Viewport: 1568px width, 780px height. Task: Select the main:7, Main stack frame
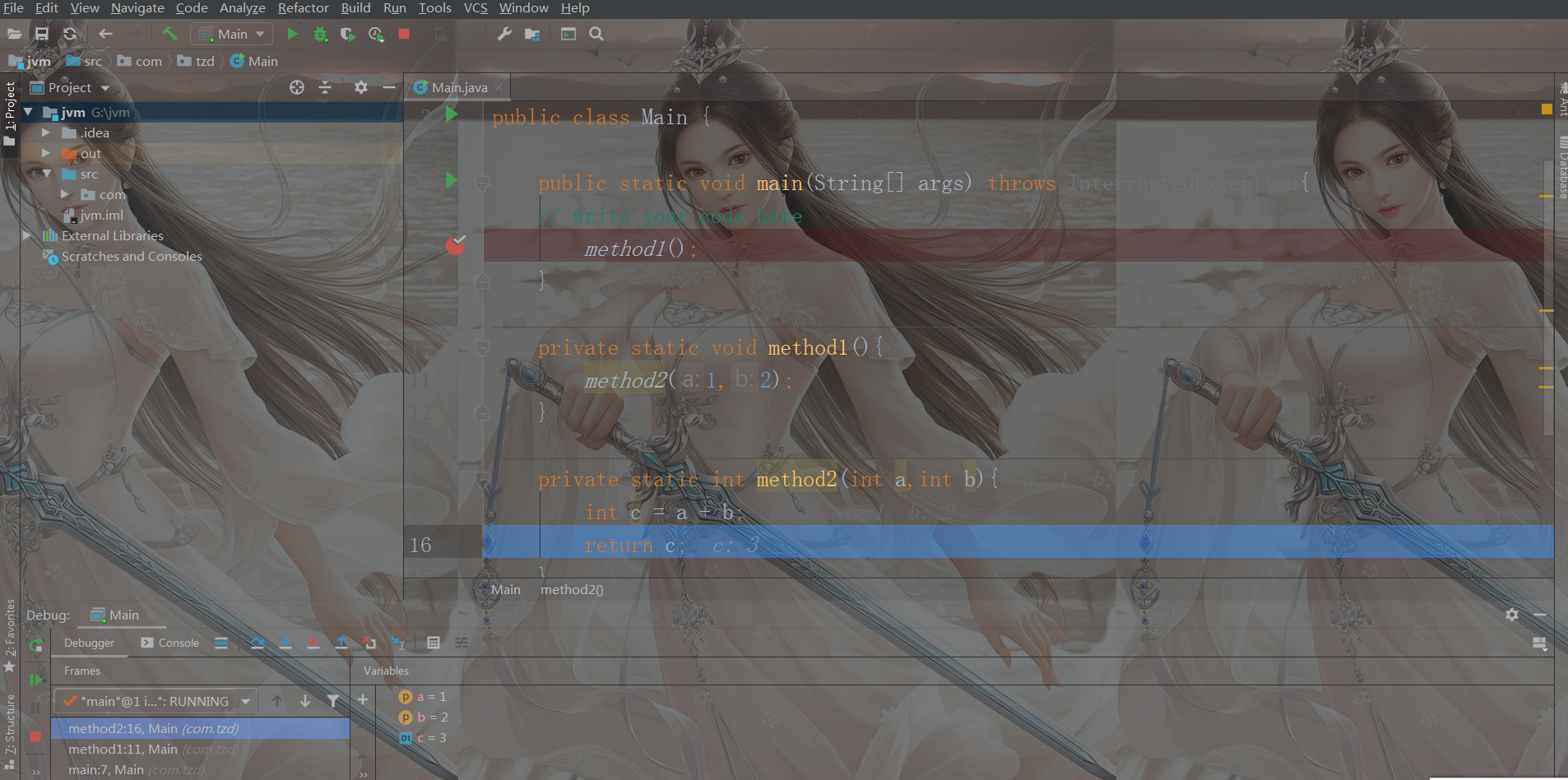tap(200, 769)
